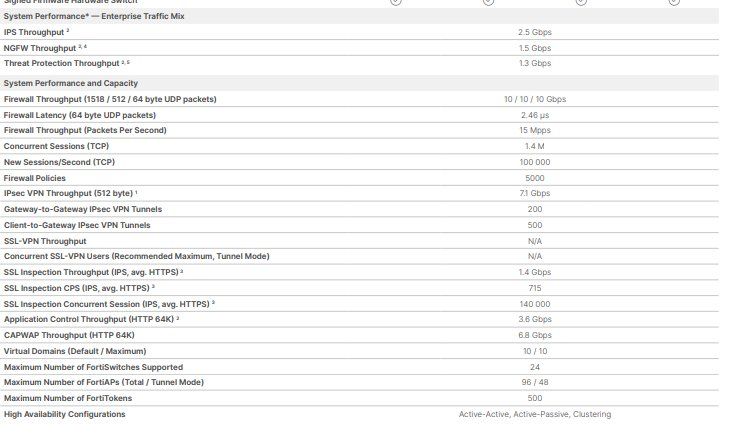Click Maximum Number of FortiSwitches Supported label
This screenshot has height=433, width=738.
point(94,367)
